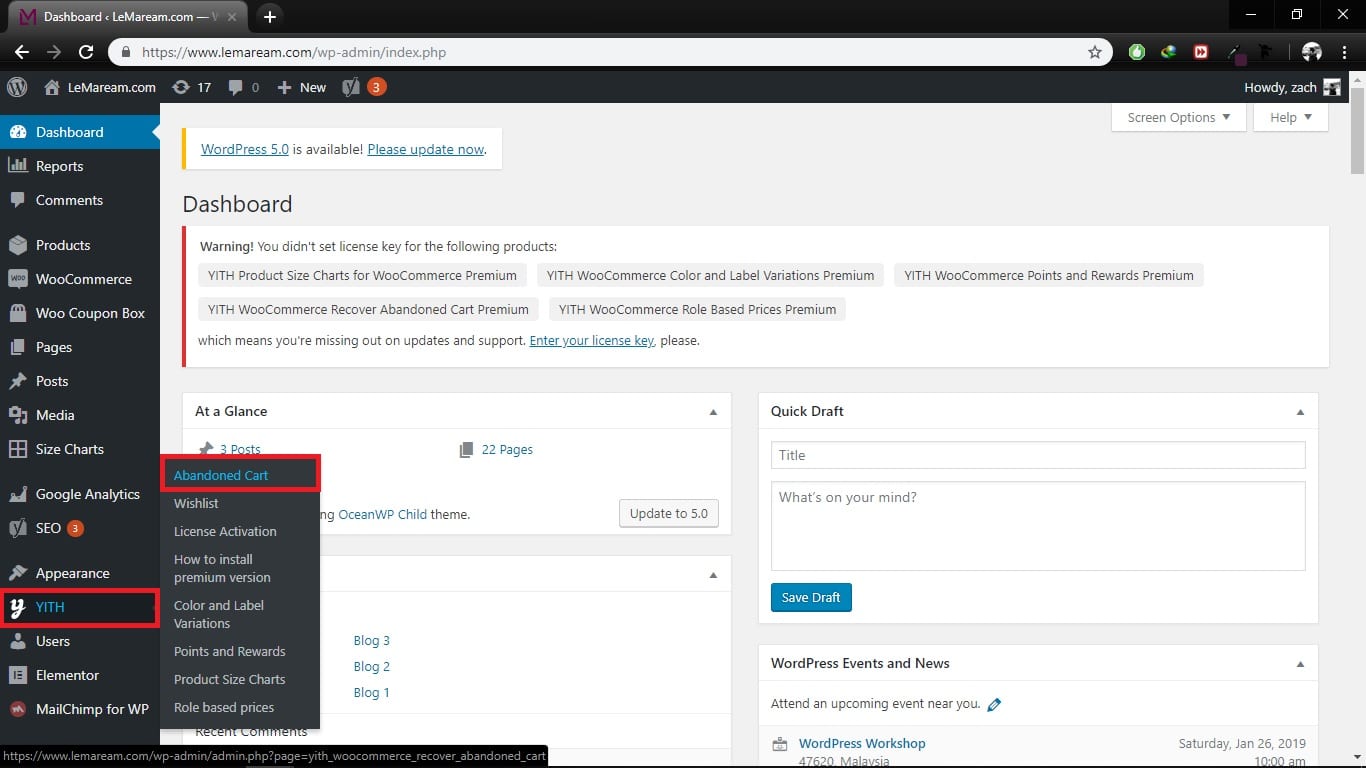Click the Save Draft button
Viewport: 1366px width, 768px height.
point(811,598)
